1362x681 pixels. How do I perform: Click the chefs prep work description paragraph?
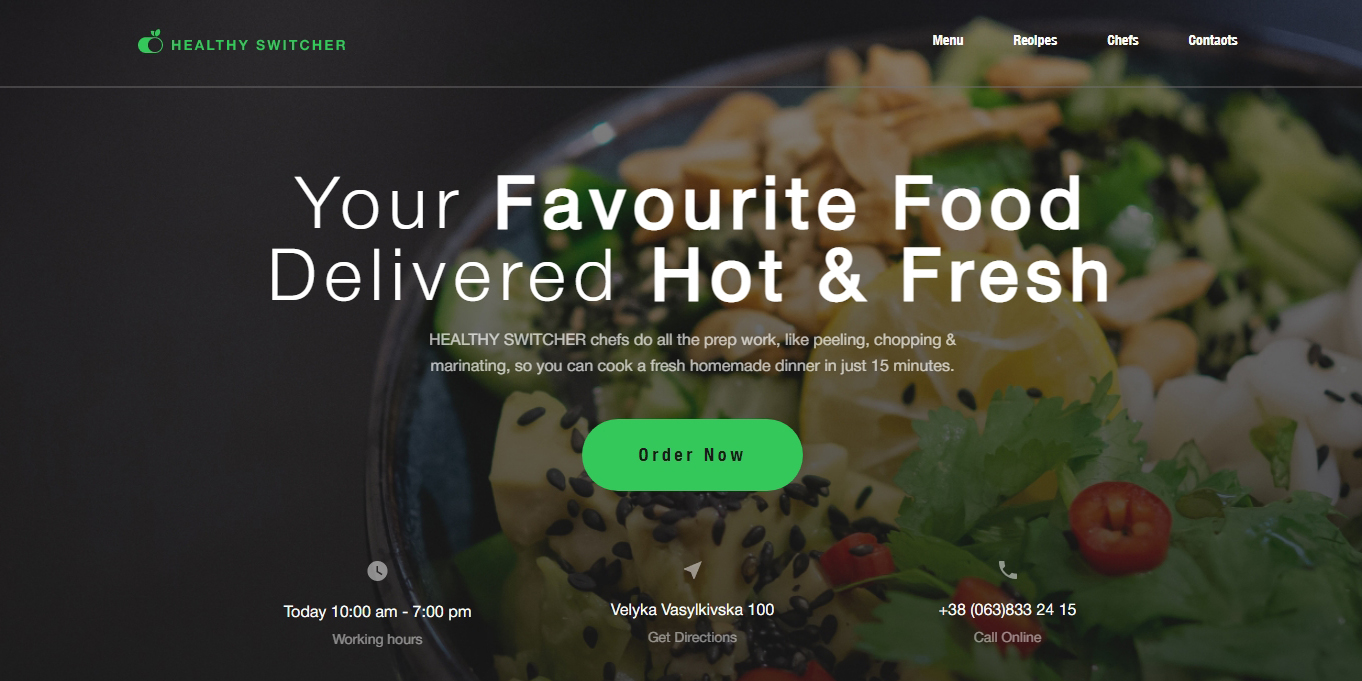[x=692, y=352]
